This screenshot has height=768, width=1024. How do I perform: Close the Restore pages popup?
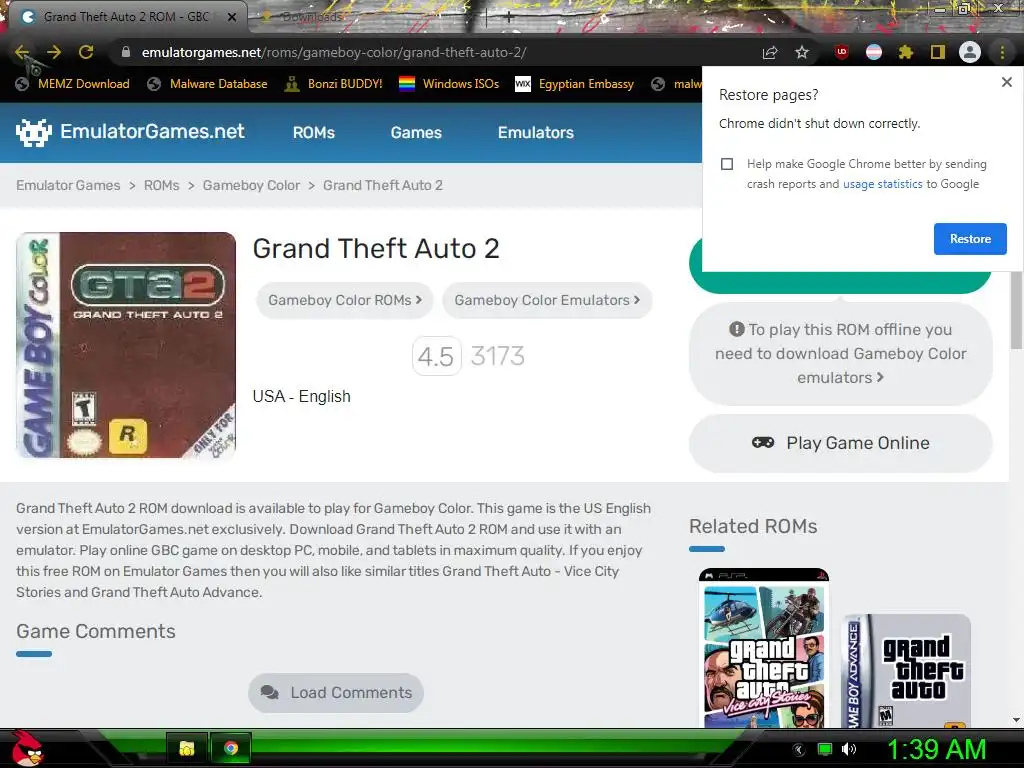pyautogui.click(x=1006, y=82)
